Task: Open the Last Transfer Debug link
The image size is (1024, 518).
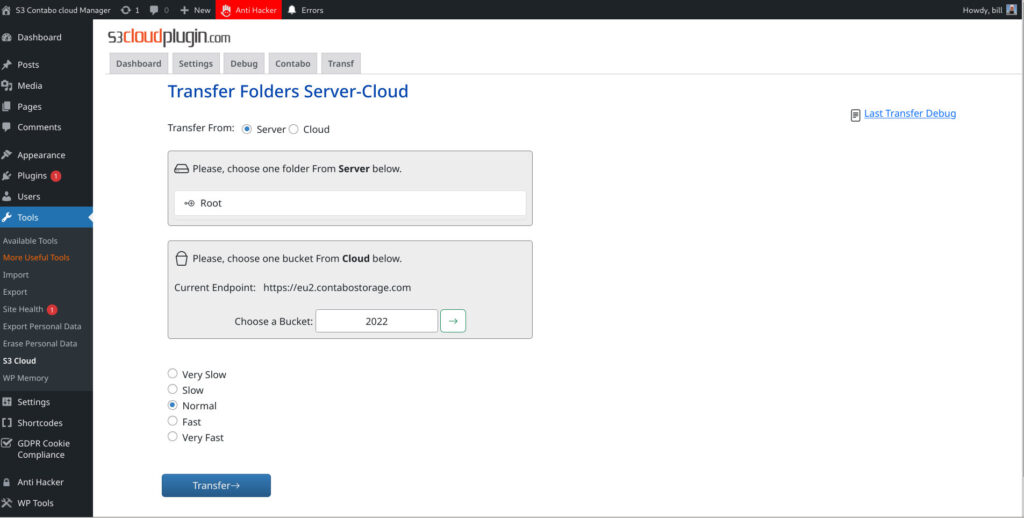Action: click(x=910, y=114)
